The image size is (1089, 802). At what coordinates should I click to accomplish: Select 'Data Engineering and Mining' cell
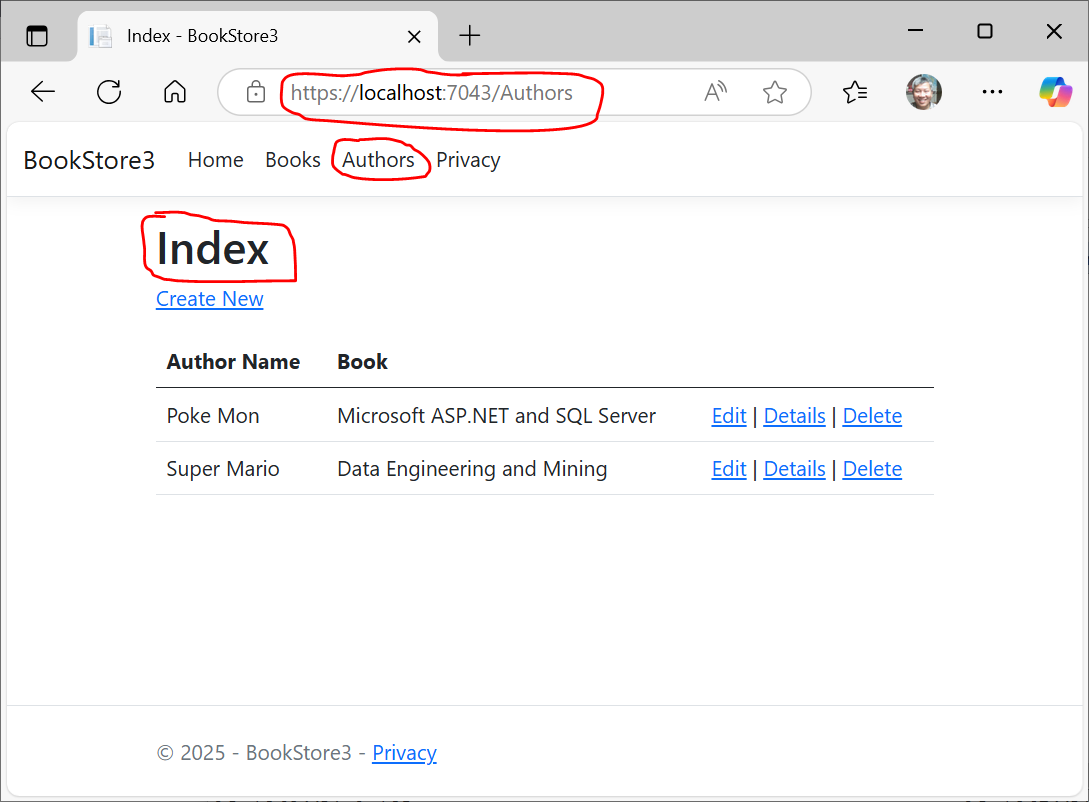click(472, 469)
